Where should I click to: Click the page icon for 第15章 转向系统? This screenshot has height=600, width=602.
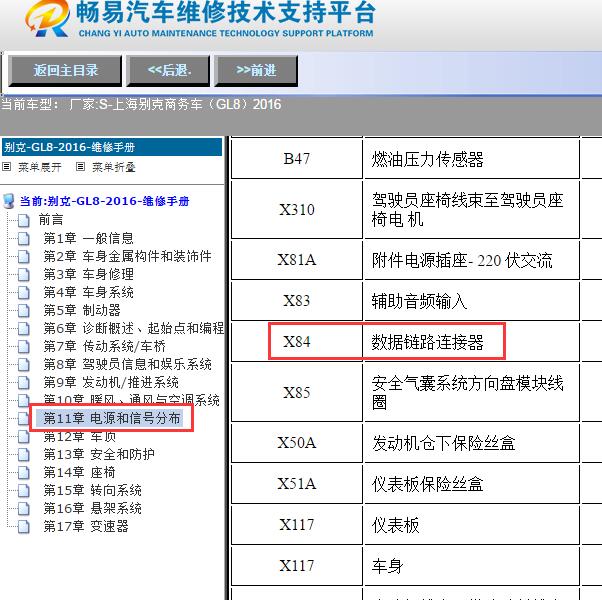tap(23, 491)
